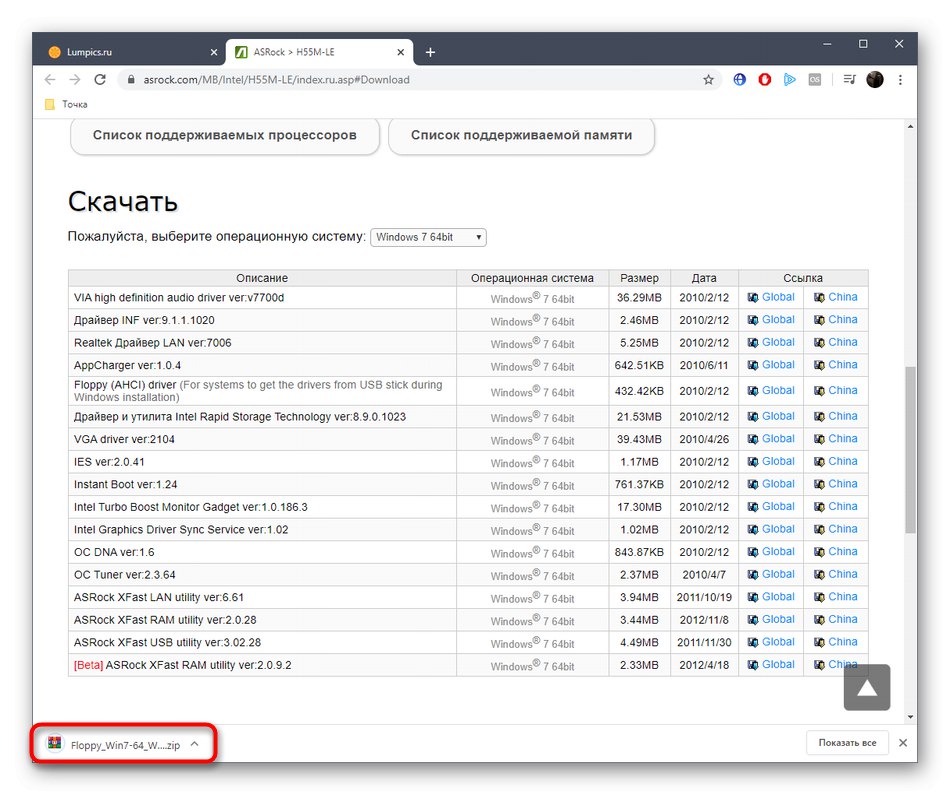Expand options chevron for downloaded zip
Screen dimensions: 950x795
(194, 744)
